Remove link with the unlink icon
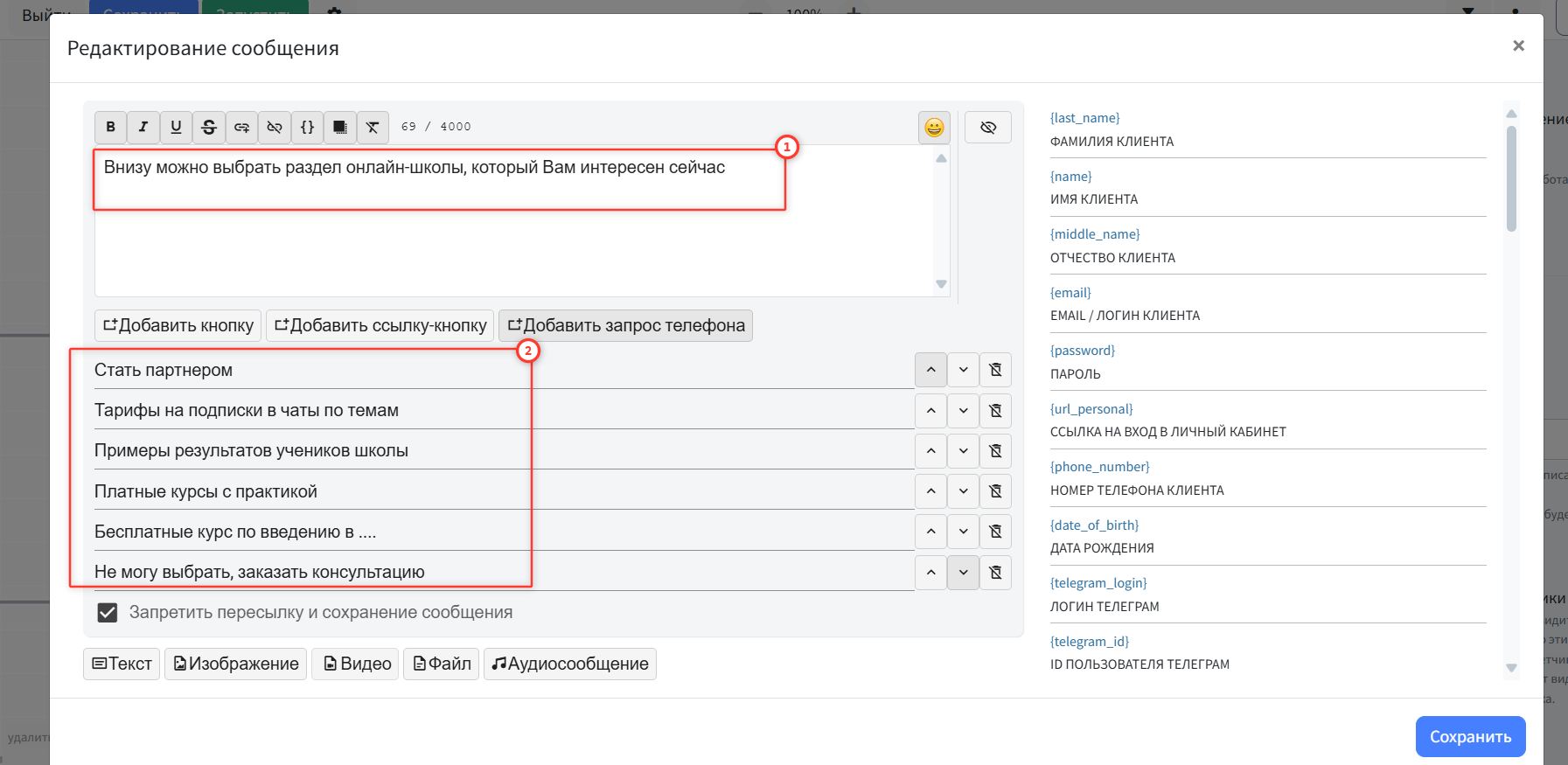The height and width of the screenshot is (765, 1568). click(275, 127)
